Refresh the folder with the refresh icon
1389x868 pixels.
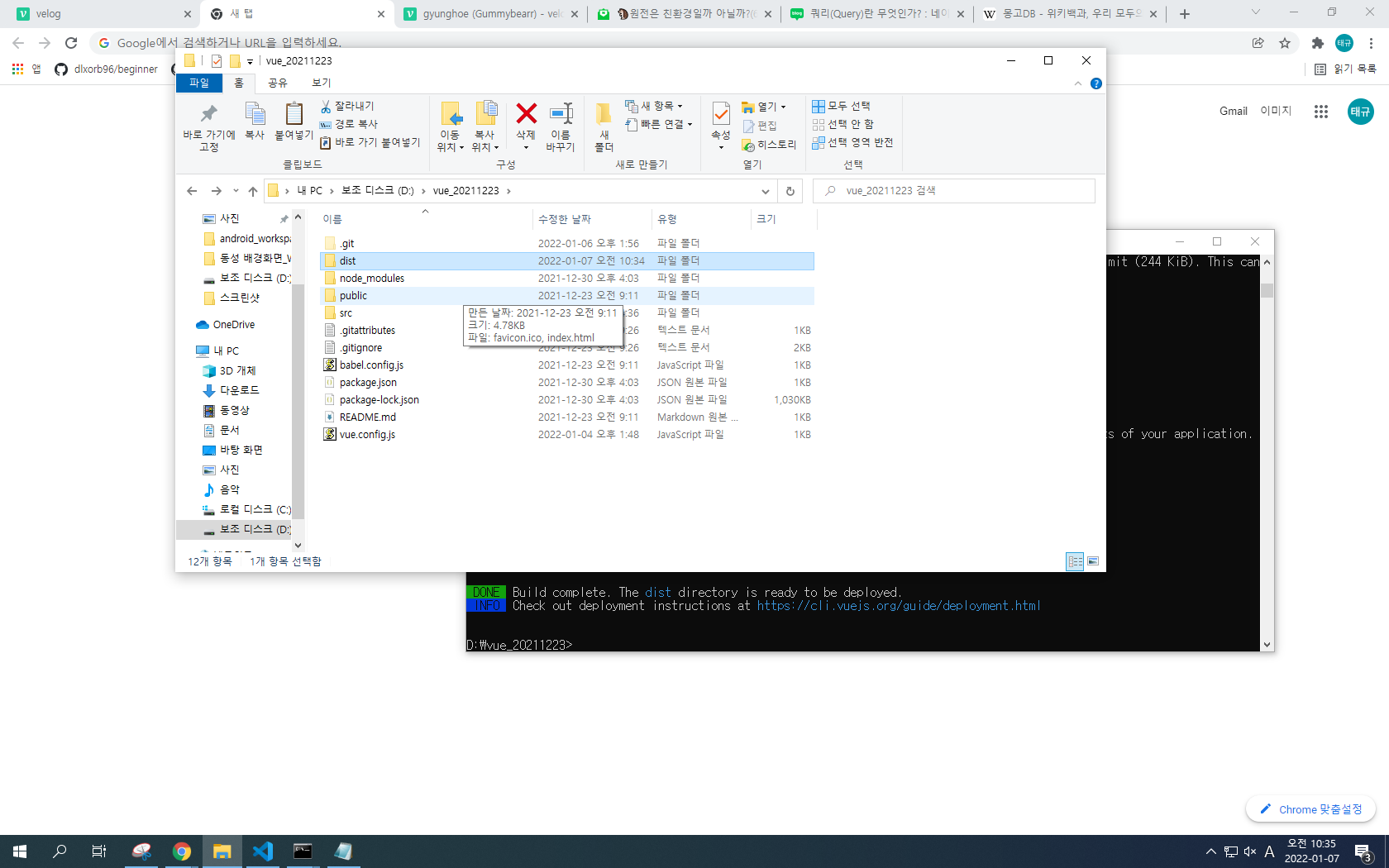point(790,190)
